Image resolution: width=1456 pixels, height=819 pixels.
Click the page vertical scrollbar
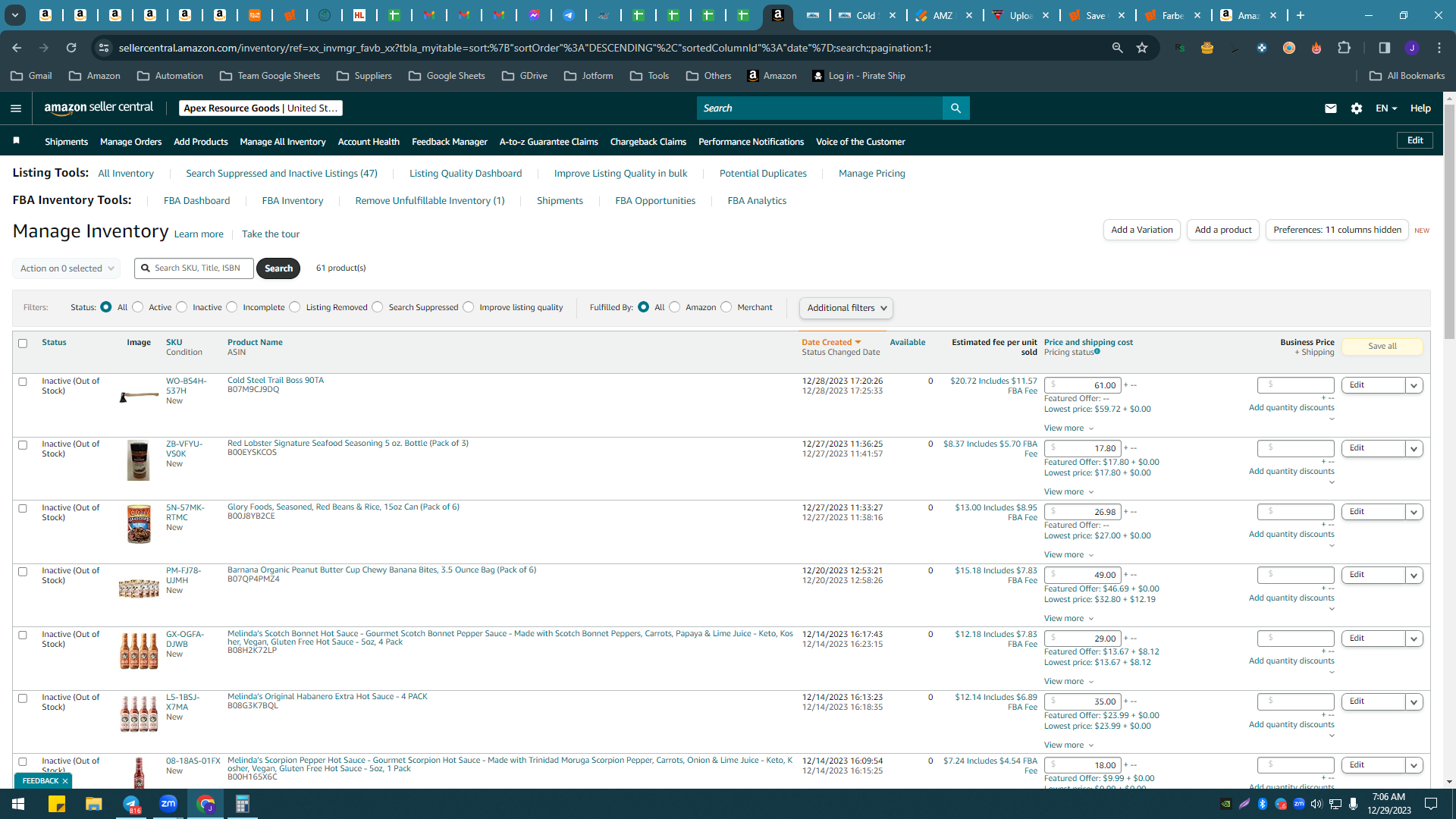[x=1449, y=221]
